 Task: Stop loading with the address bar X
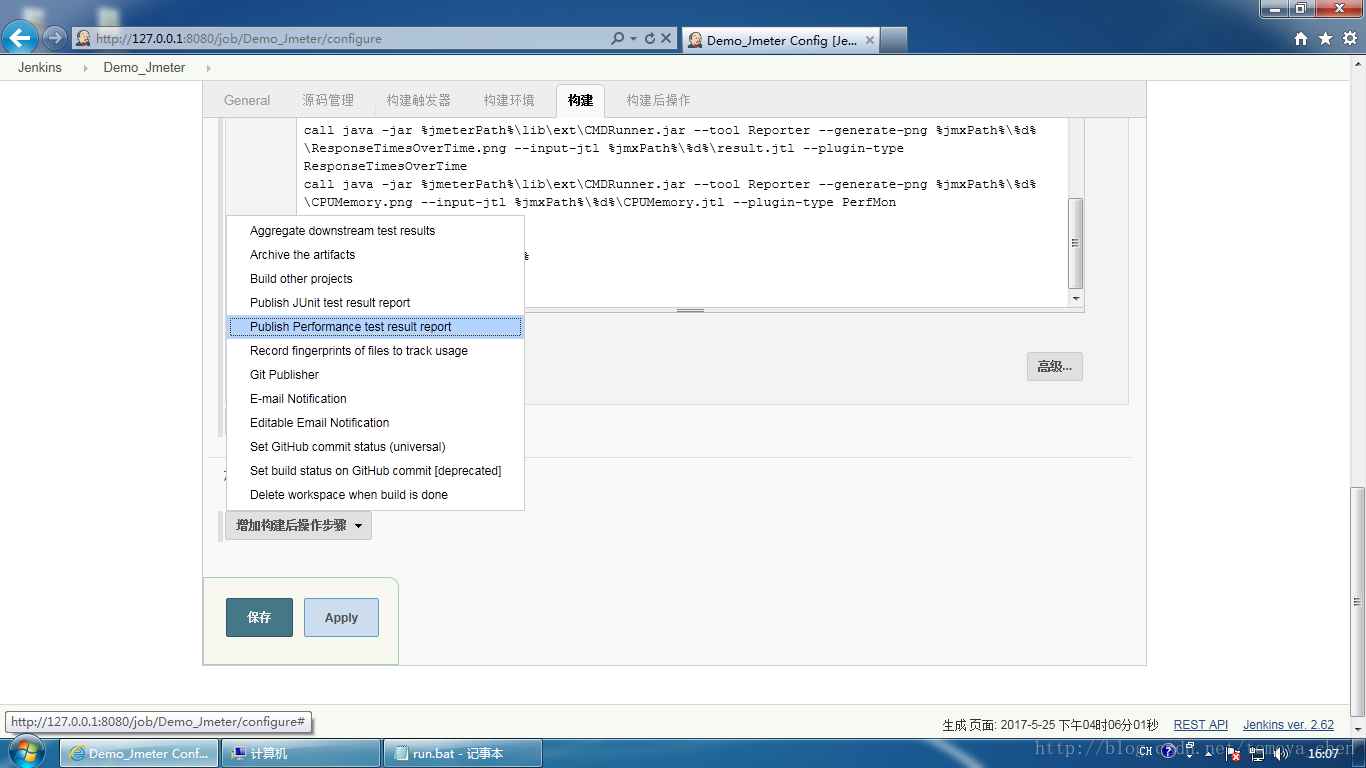coord(666,38)
